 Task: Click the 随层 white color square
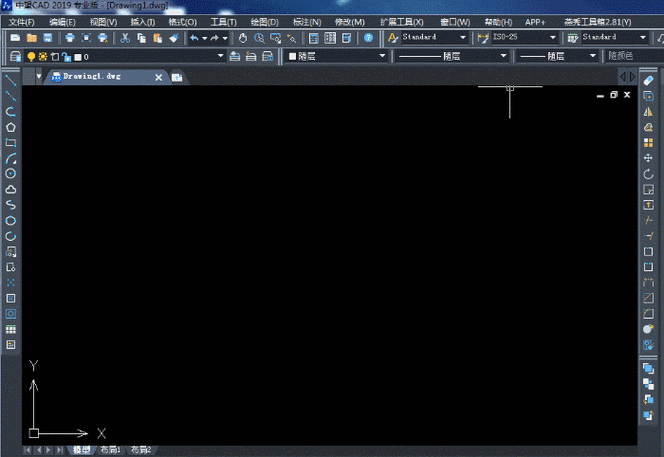292,56
